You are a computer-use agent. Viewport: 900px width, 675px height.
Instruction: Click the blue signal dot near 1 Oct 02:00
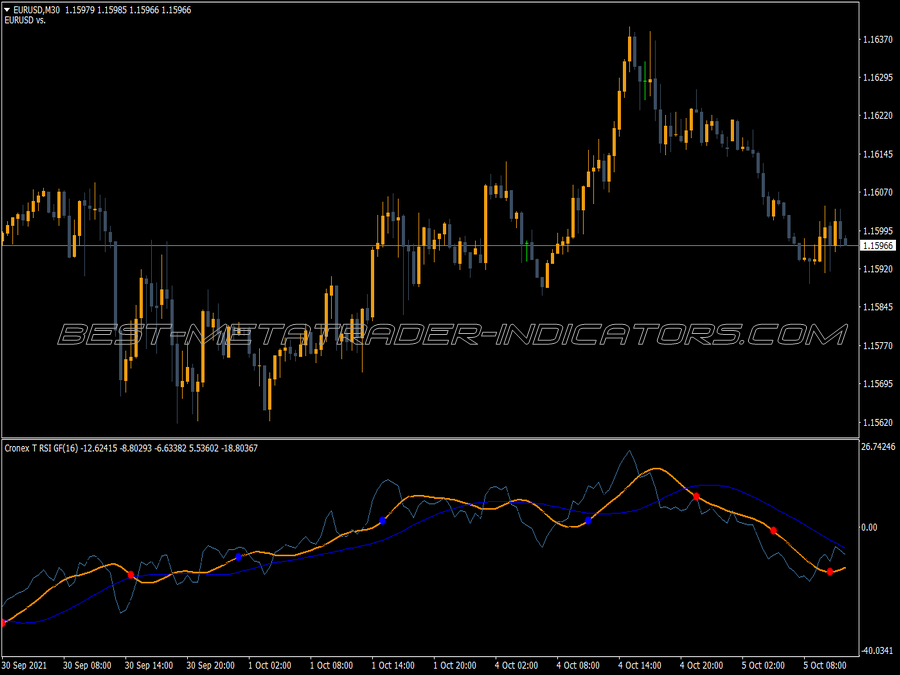(239, 557)
